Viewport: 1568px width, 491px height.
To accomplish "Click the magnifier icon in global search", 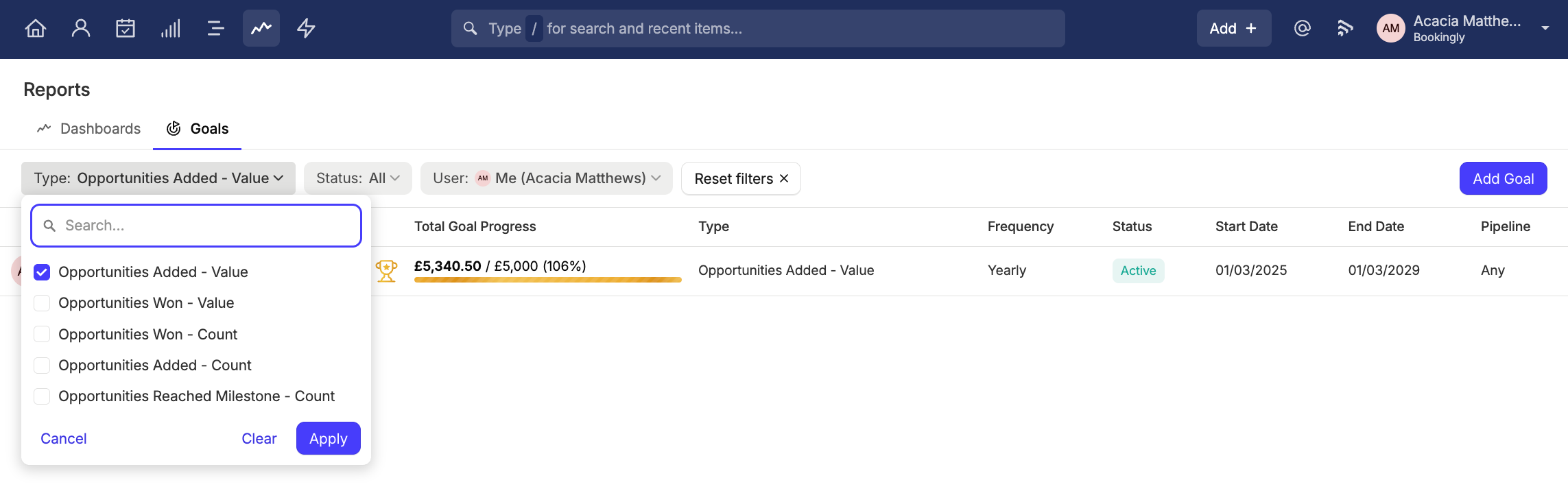I will 471,28.
